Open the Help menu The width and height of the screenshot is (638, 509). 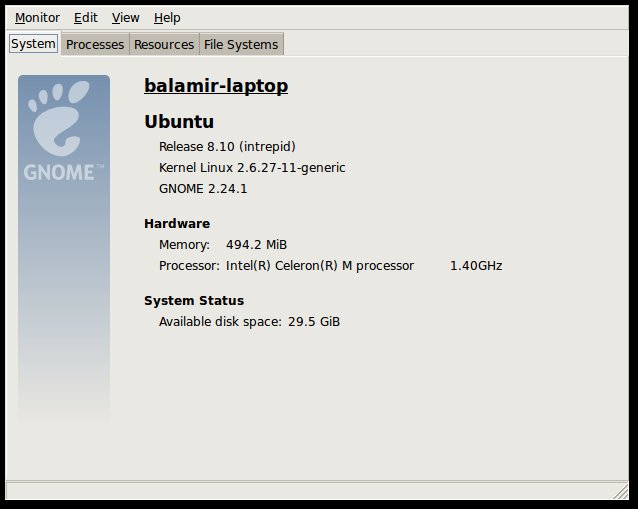[167, 18]
